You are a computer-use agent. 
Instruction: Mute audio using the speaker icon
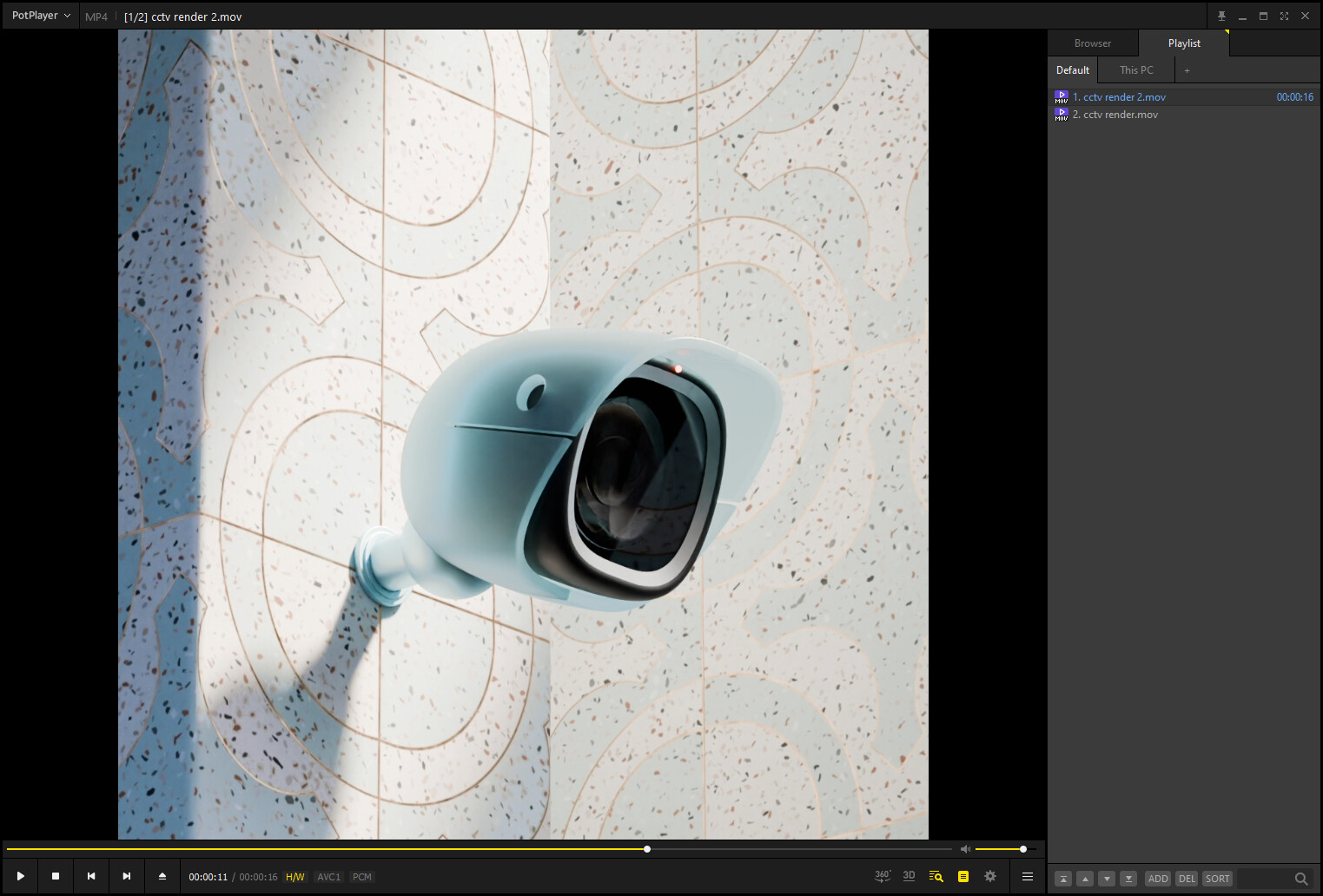pos(965,848)
